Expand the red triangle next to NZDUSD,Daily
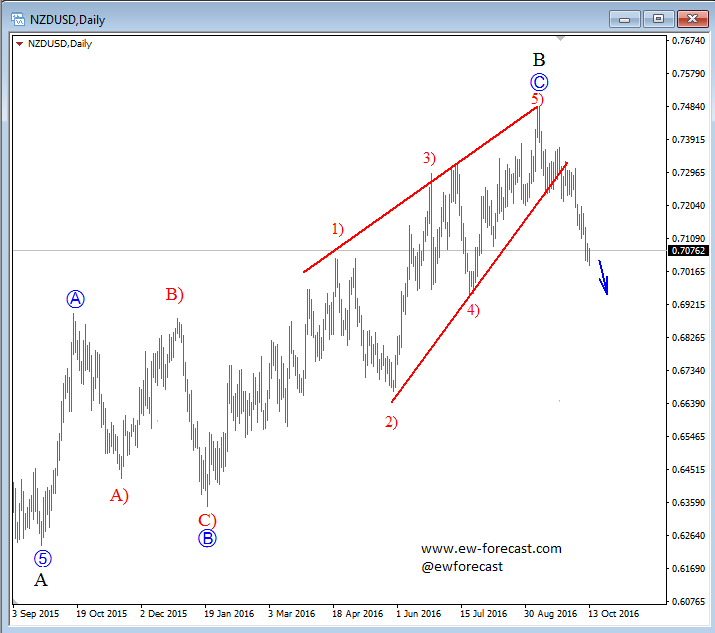 19,44
